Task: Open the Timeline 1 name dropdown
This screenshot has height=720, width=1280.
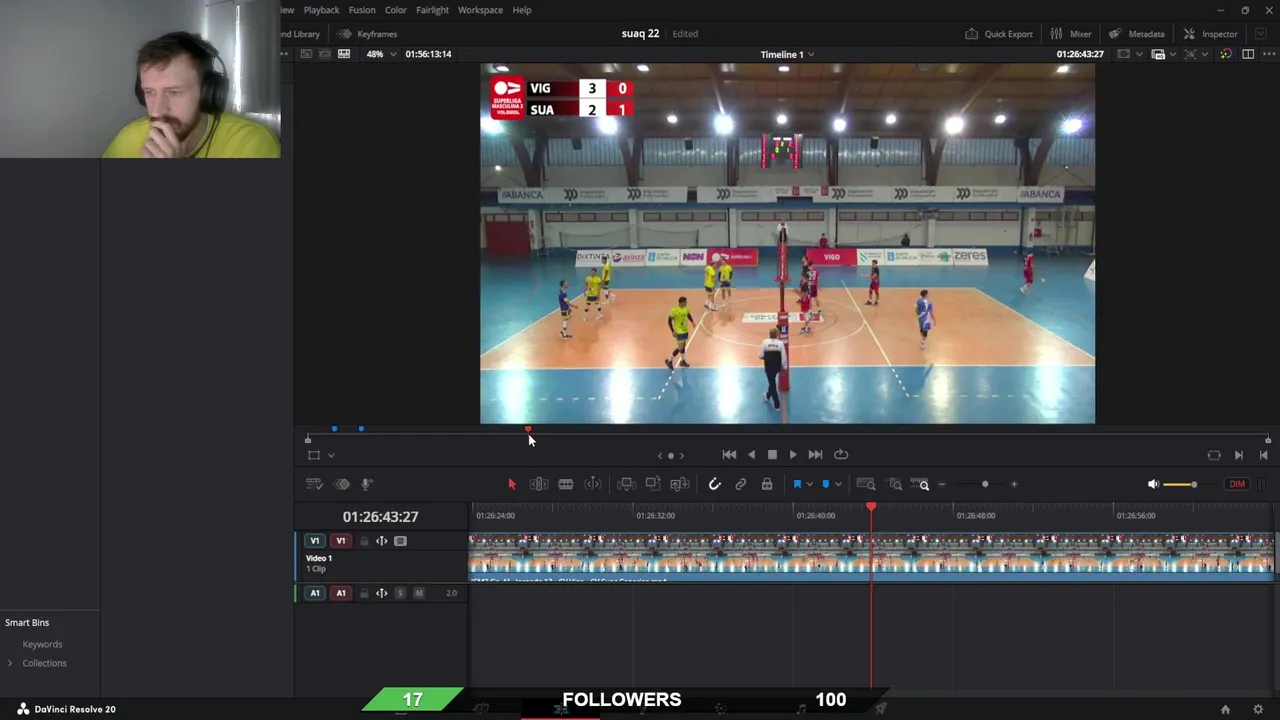Action: [x=787, y=54]
